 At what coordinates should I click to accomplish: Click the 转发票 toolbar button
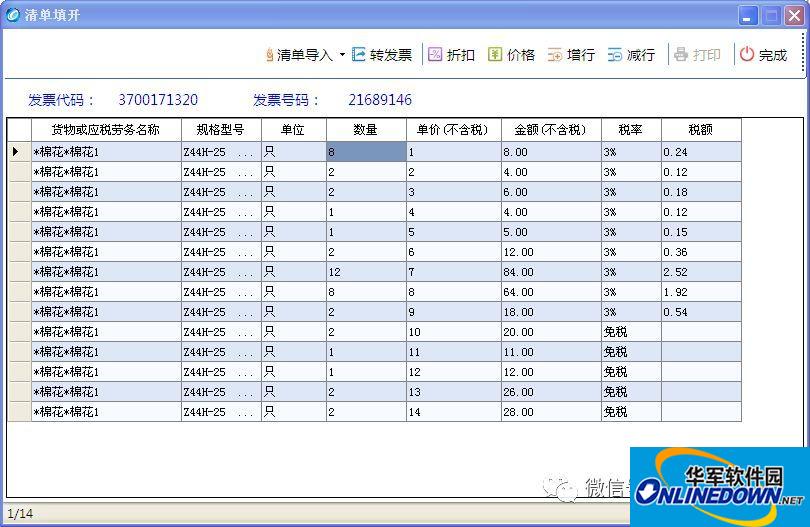[x=382, y=55]
